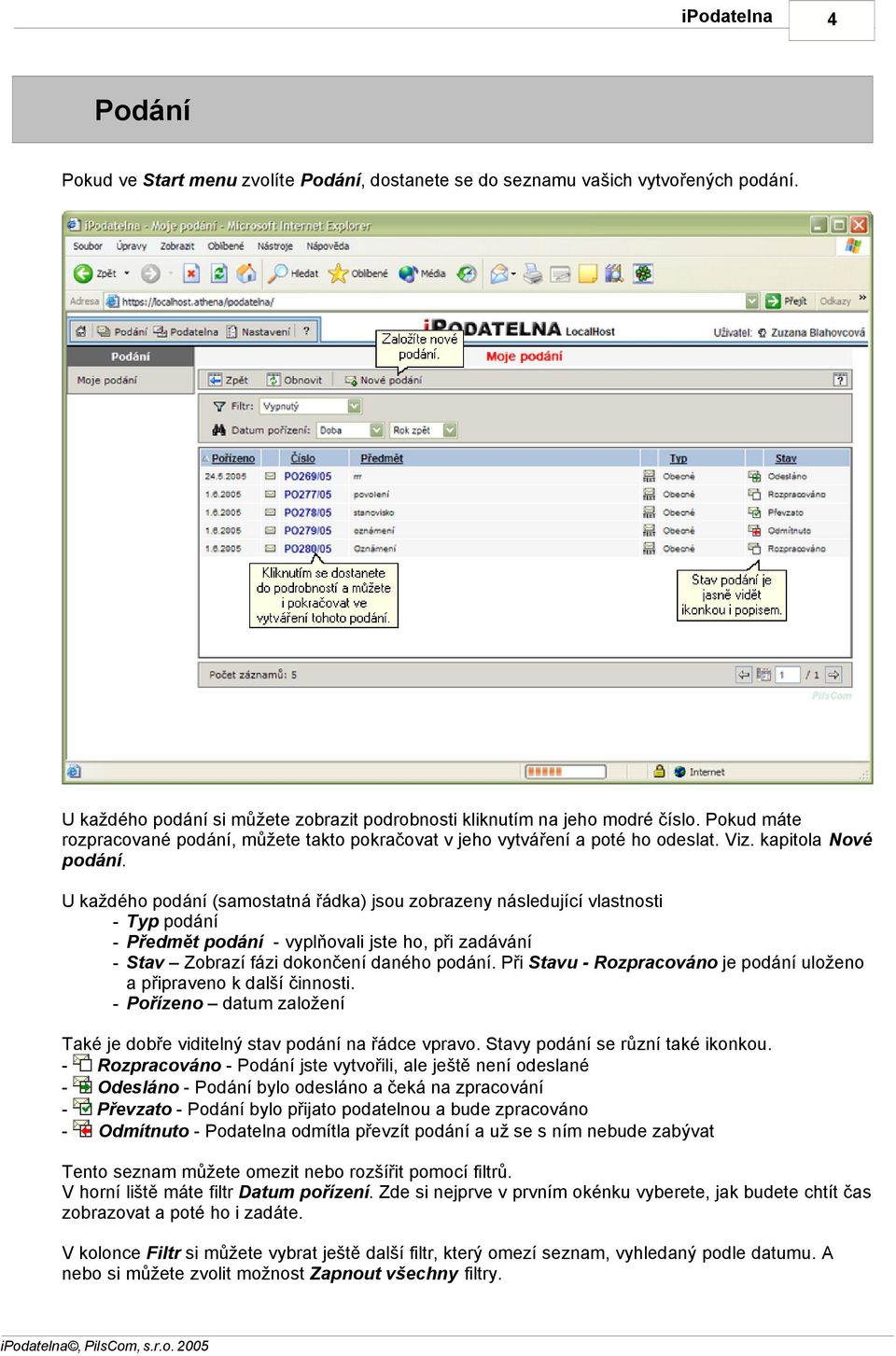Viewport: 896px width, 1356px height.
Task: Refresh the page via IE toolbar refresh icon
Action: coord(219,273)
